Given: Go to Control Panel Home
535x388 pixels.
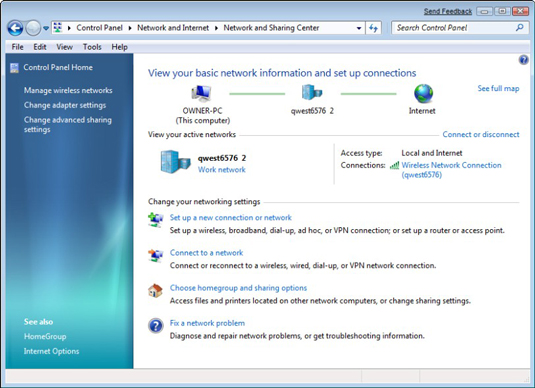Looking at the screenshot, I should (58, 67).
